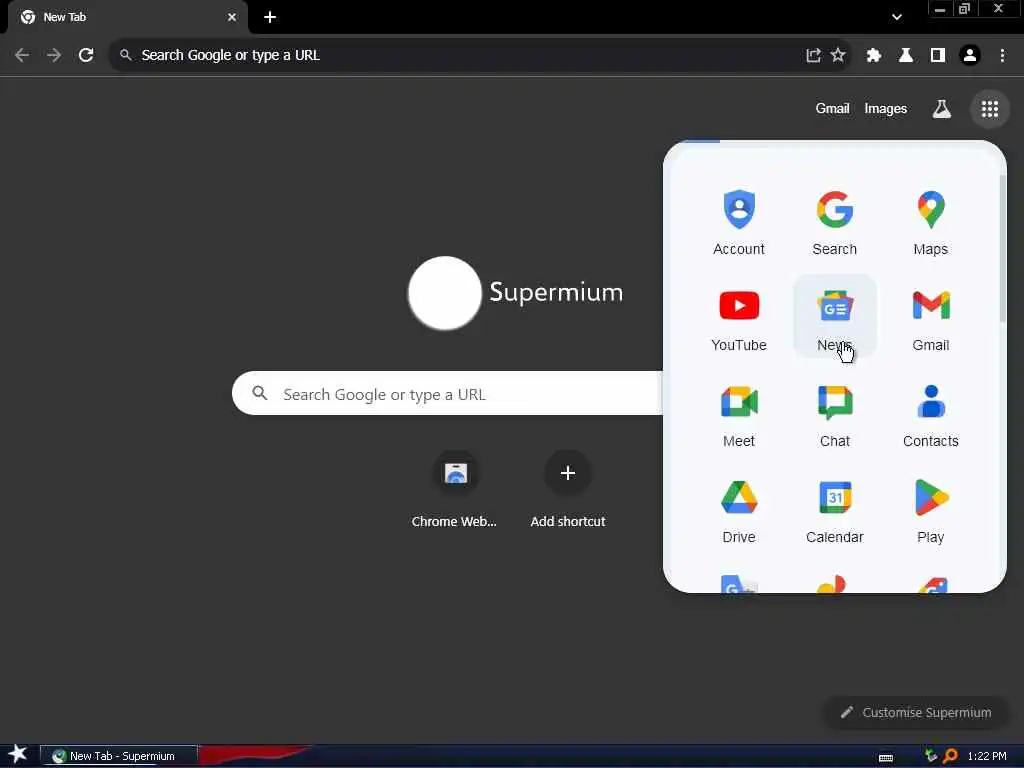Click the taskbar search magnifier tray icon
Image resolution: width=1024 pixels, height=768 pixels.
950,756
